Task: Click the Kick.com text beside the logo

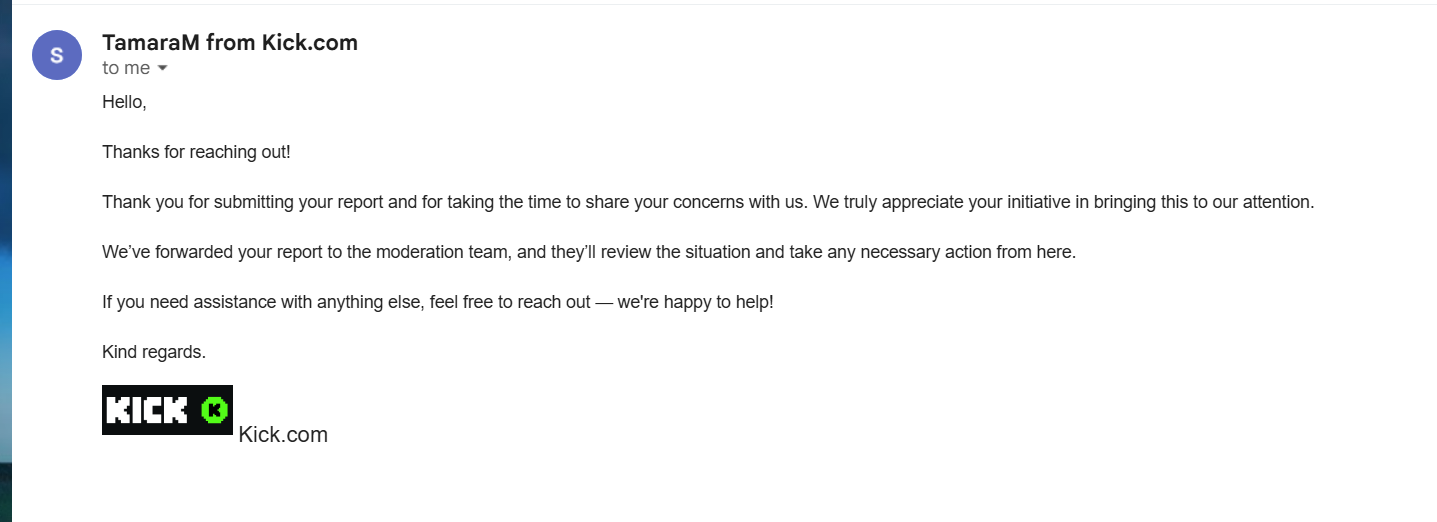Action: pos(283,435)
